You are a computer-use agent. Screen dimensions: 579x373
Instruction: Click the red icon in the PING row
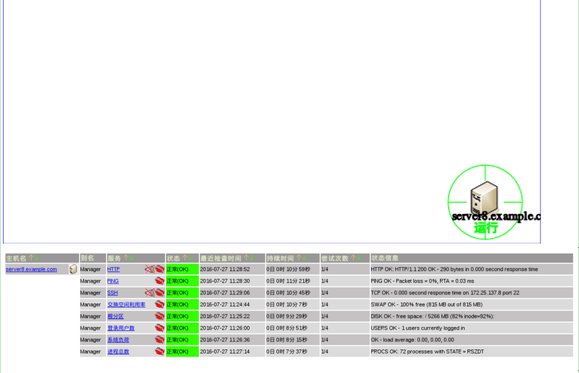[160, 281]
